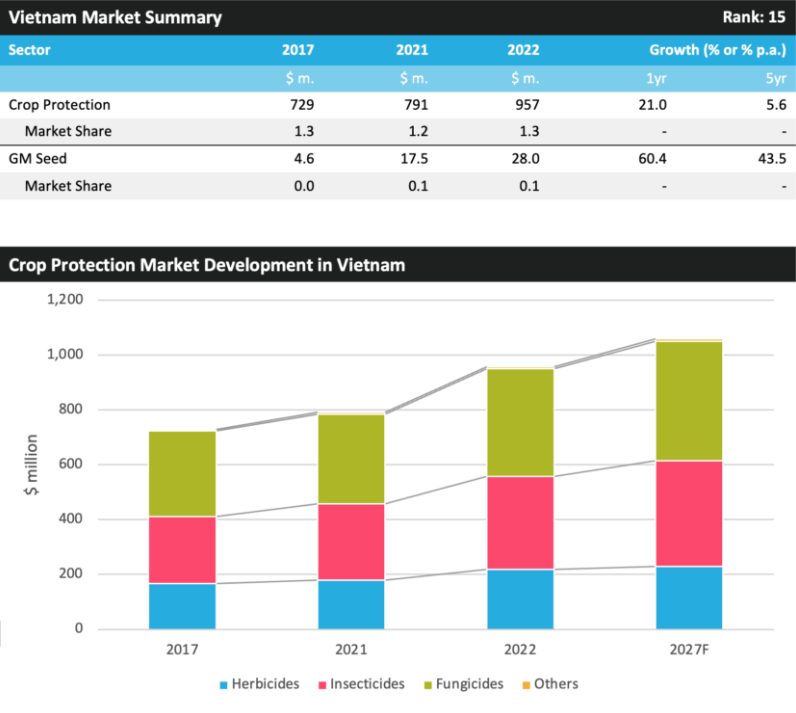Select the 2017 Herbicides bar segment

pyautogui.click(x=182, y=606)
